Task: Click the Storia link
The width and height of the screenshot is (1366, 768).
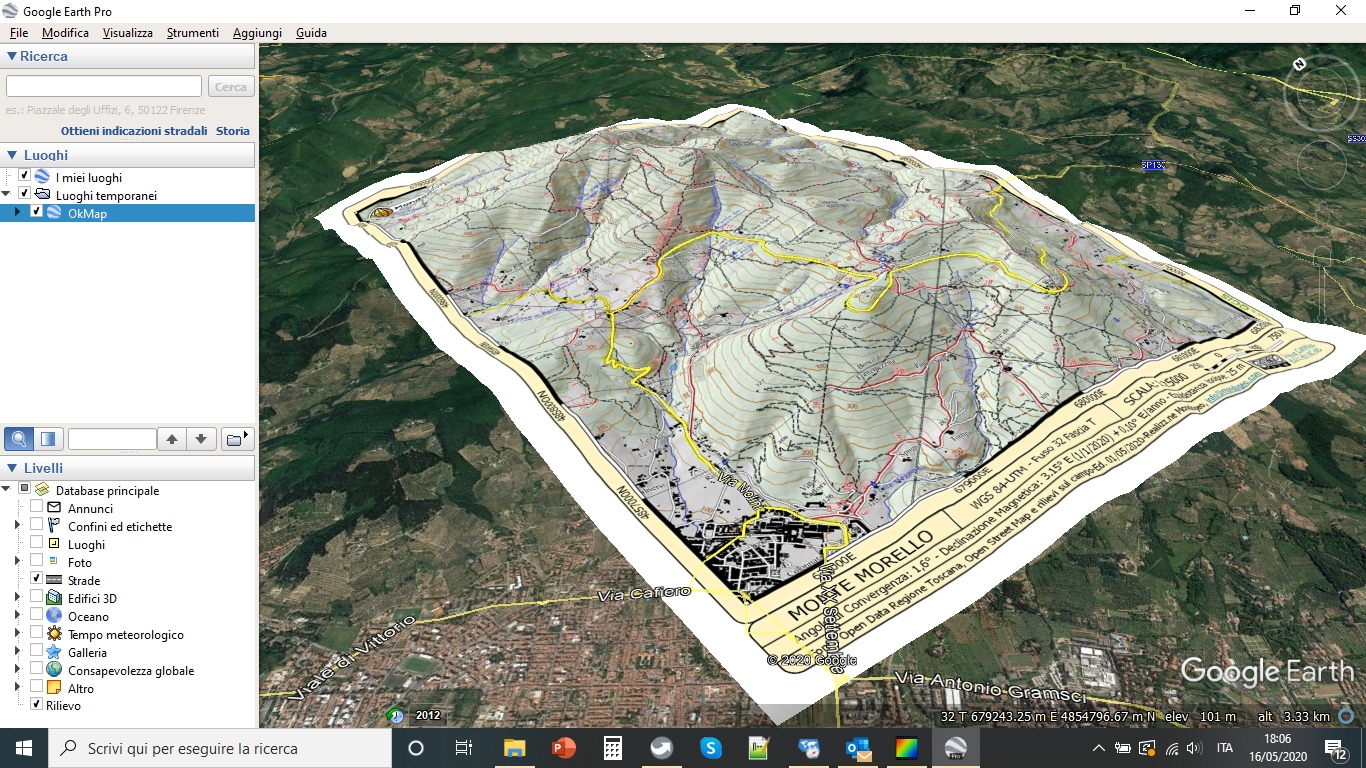Action: tap(233, 131)
